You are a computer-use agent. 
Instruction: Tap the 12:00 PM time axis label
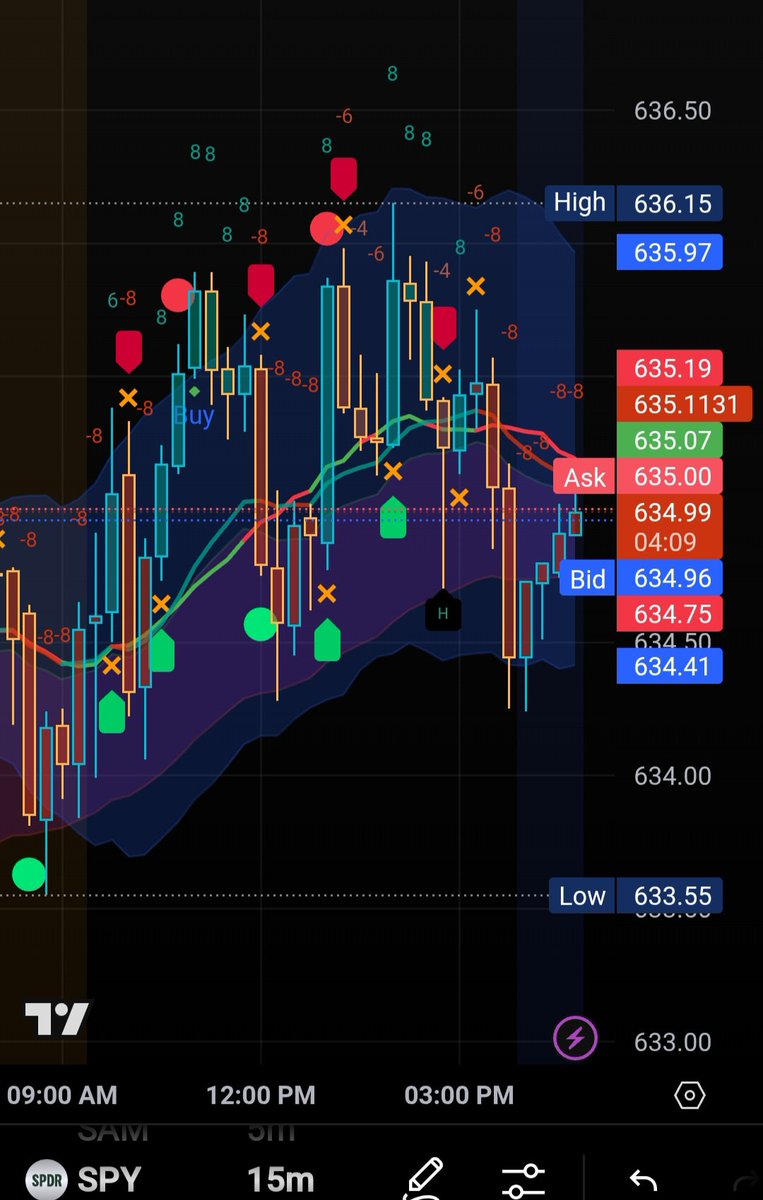[261, 1095]
